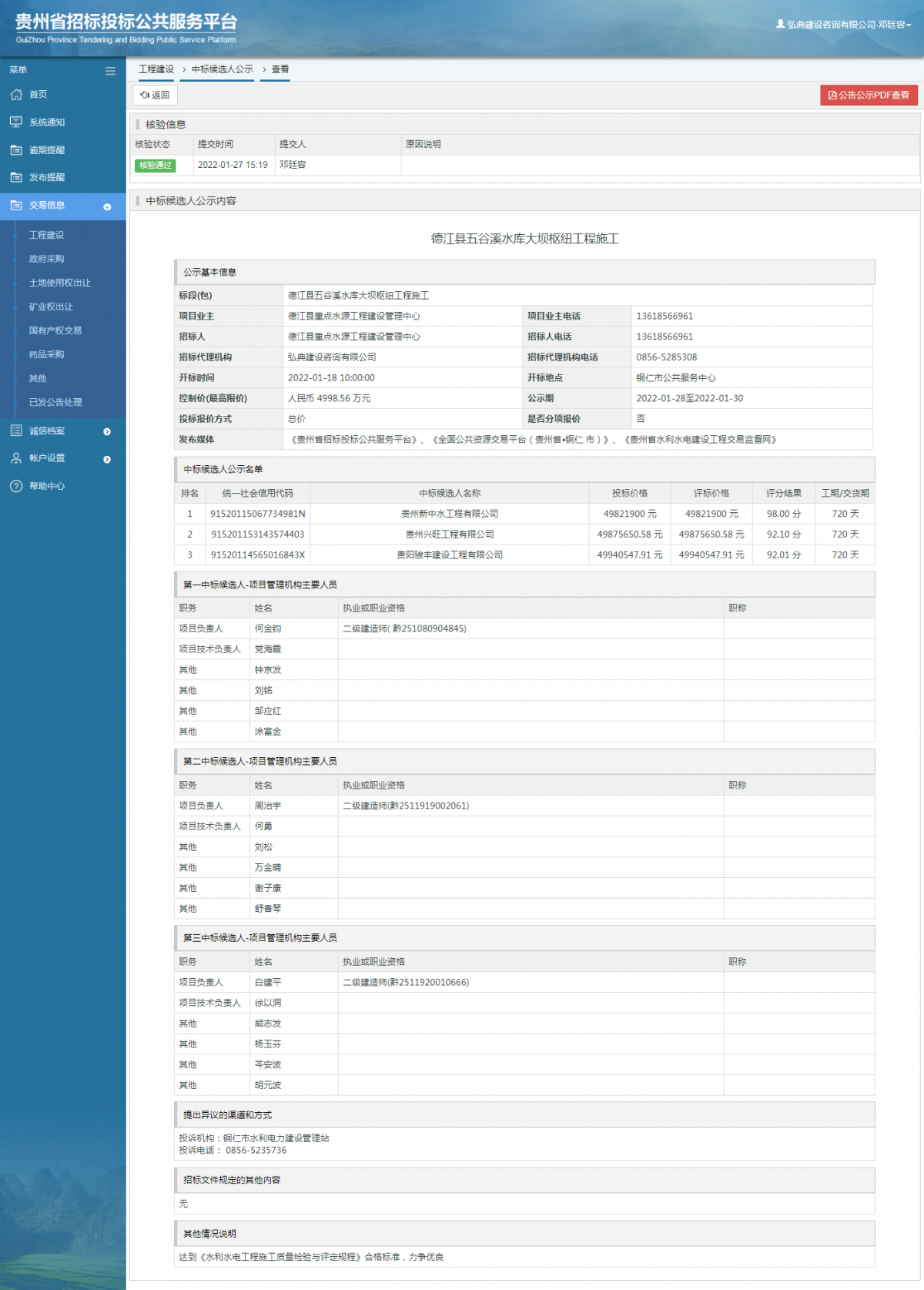This screenshot has width=924, height=1290.
Task: Click agency name 弘典建设咨询有限公司 in table
Action: click(x=332, y=357)
